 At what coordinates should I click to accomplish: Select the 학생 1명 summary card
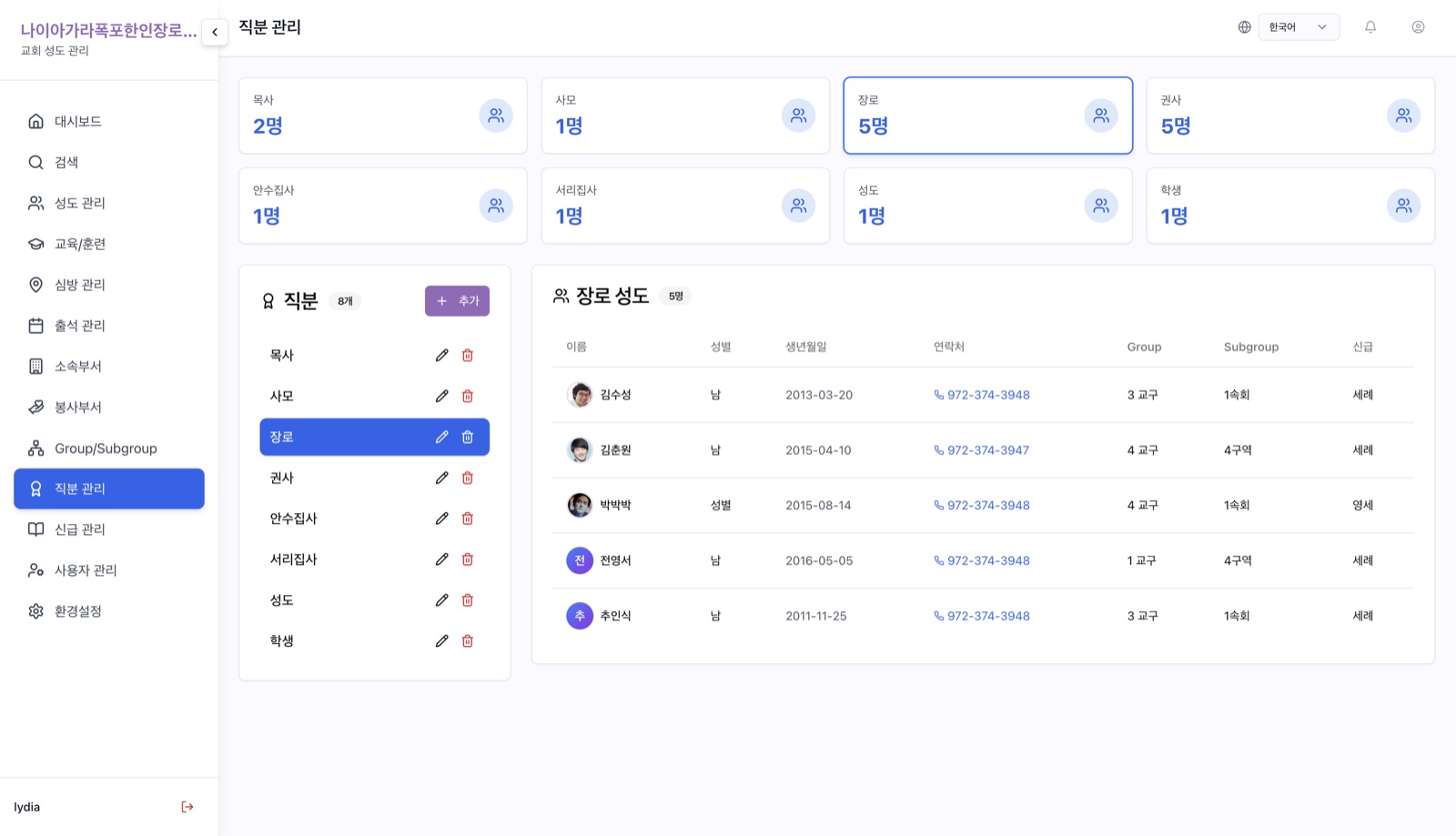(1290, 206)
